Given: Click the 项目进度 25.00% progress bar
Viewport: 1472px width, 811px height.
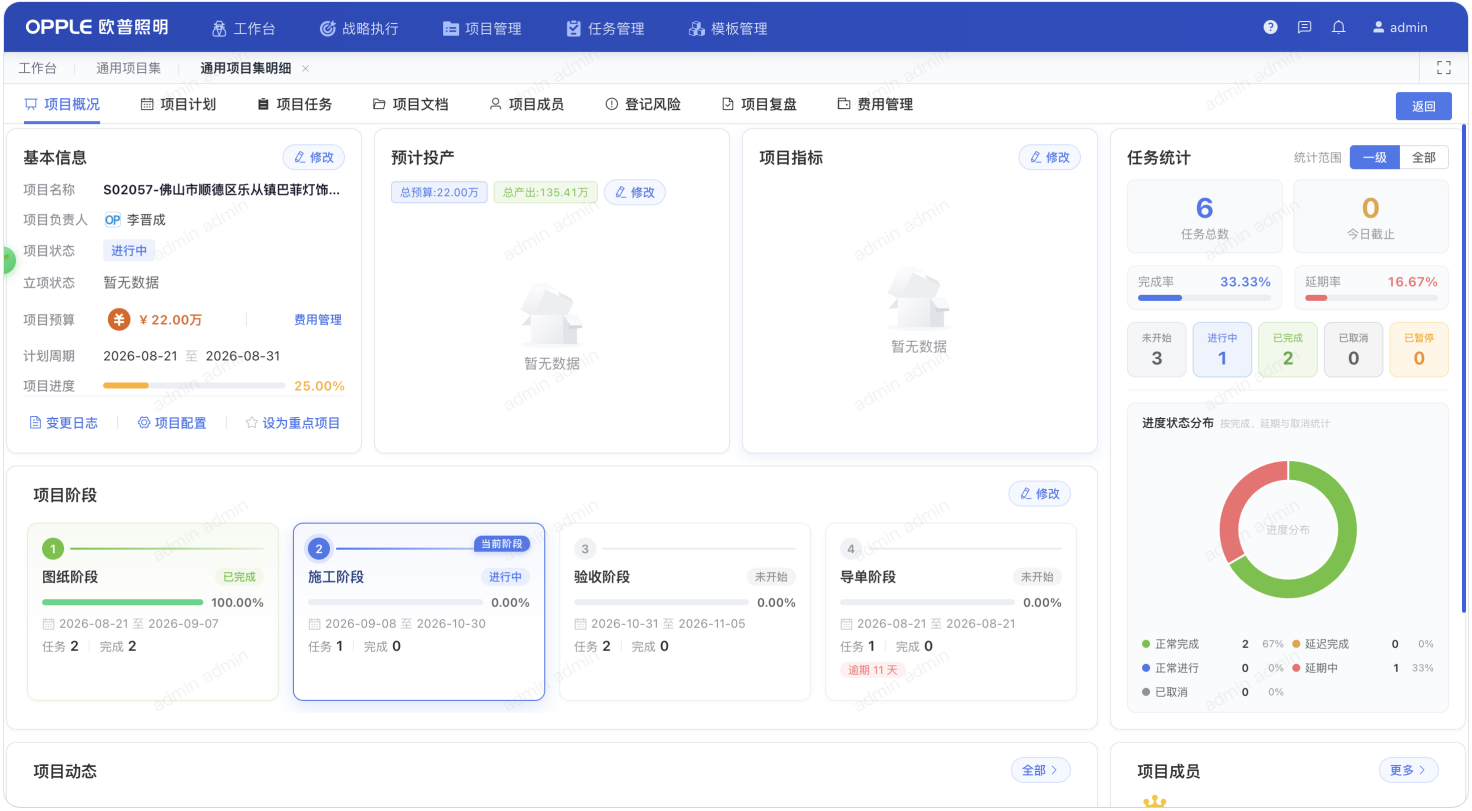Looking at the screenshot, I should (194, 386).
